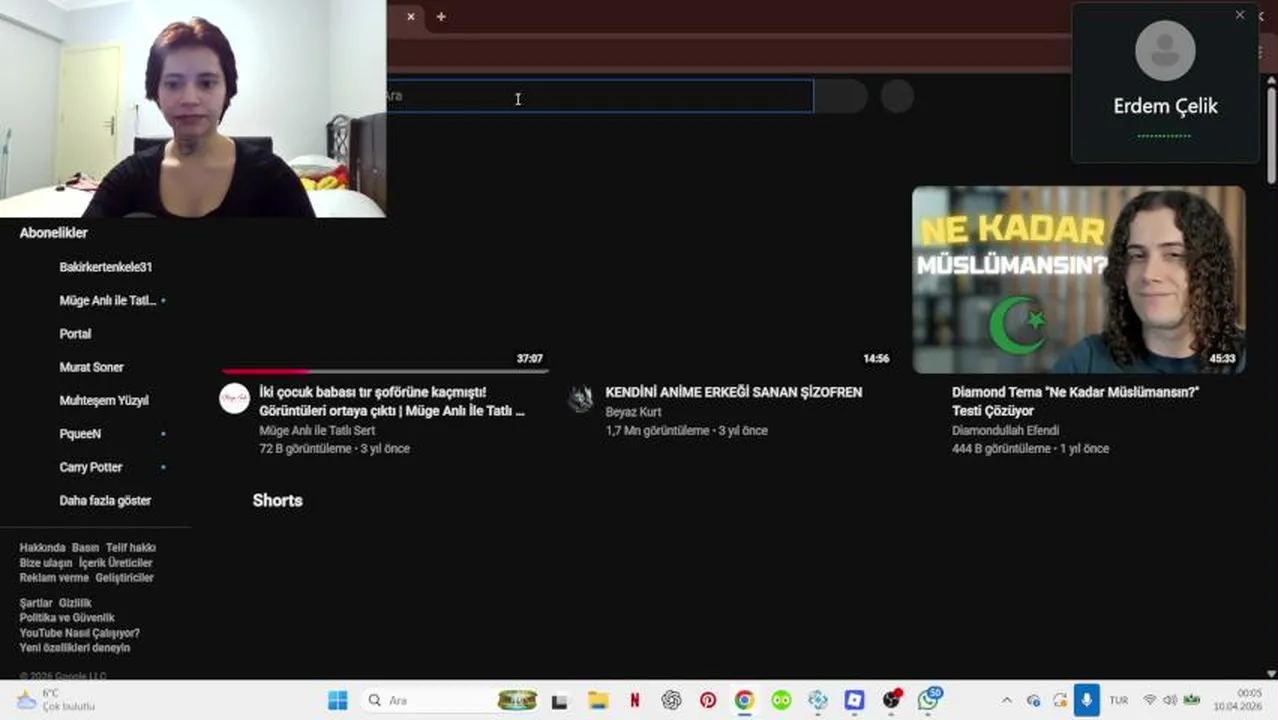Image resolution: width=1278 pixels, height=720 pixels.
Task: Open the Şartlar footer link
Action: click(x=36, y=603)
